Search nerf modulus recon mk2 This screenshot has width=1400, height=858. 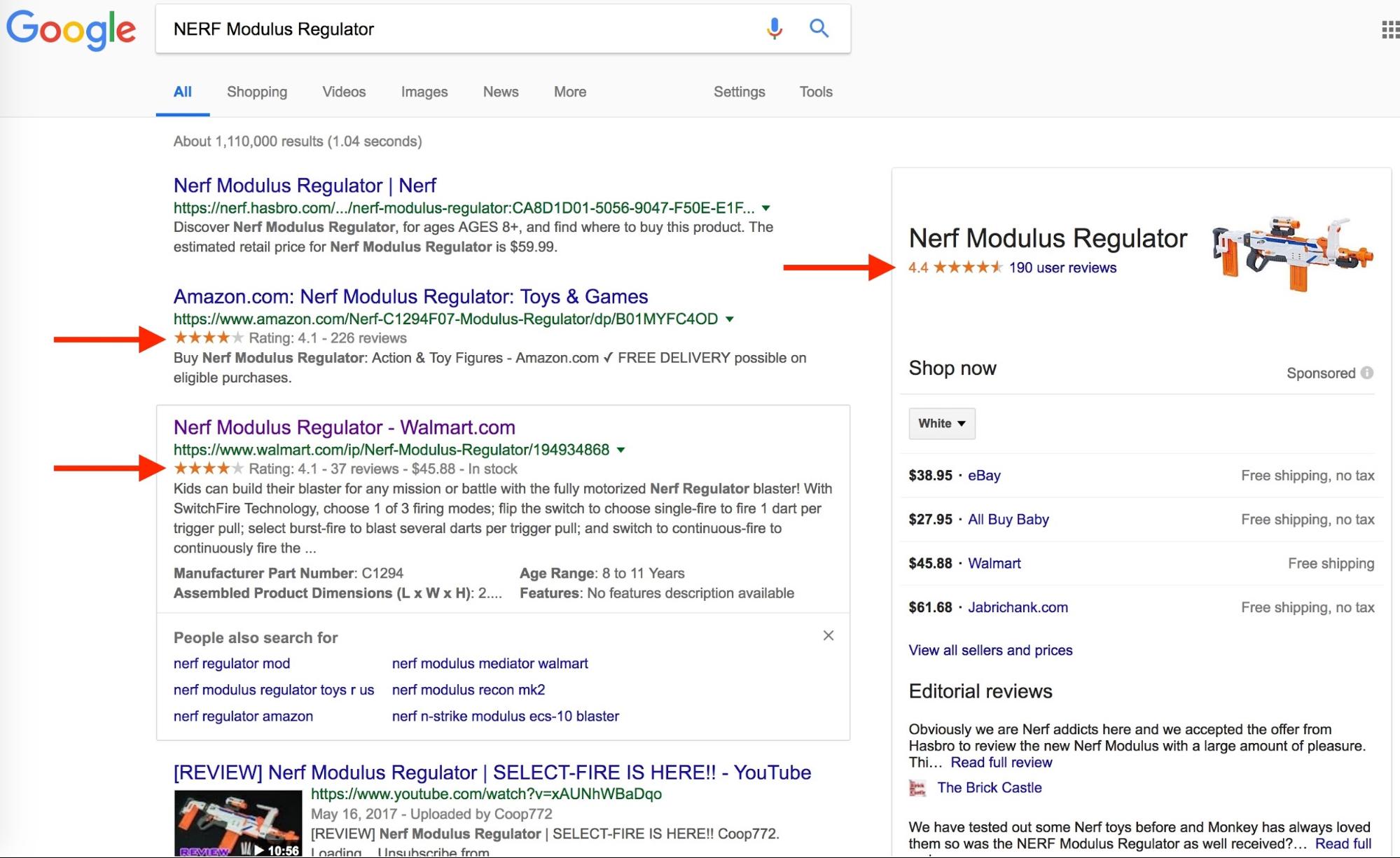469,690
